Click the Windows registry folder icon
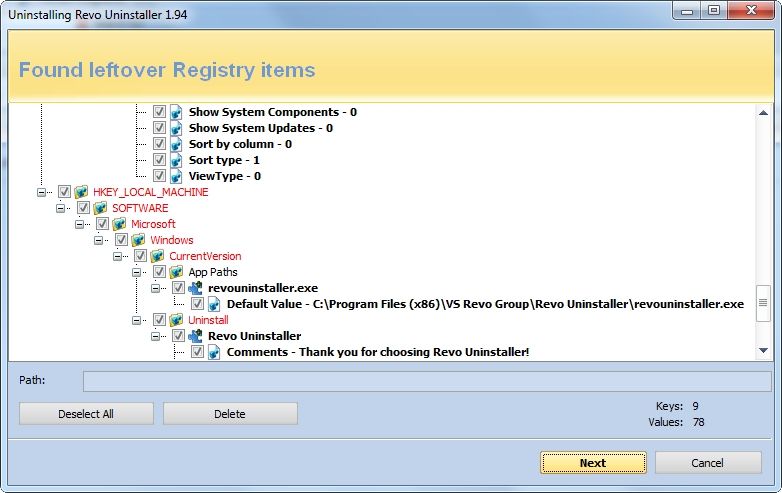782x493 pixels. [x=138, y=240]
